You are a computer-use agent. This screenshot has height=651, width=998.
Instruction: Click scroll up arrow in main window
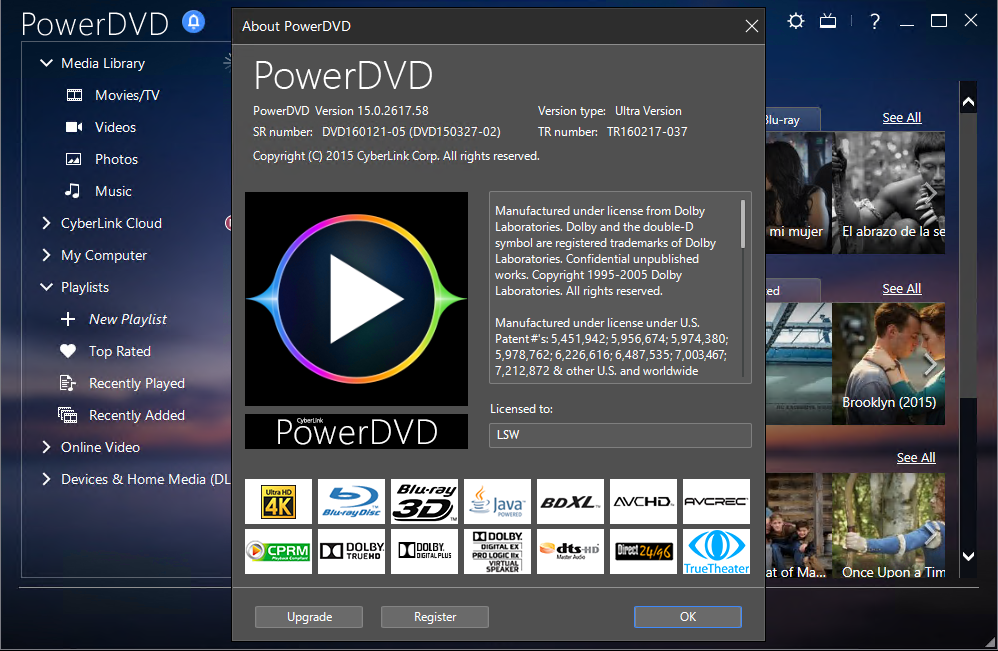coord(968,102)
